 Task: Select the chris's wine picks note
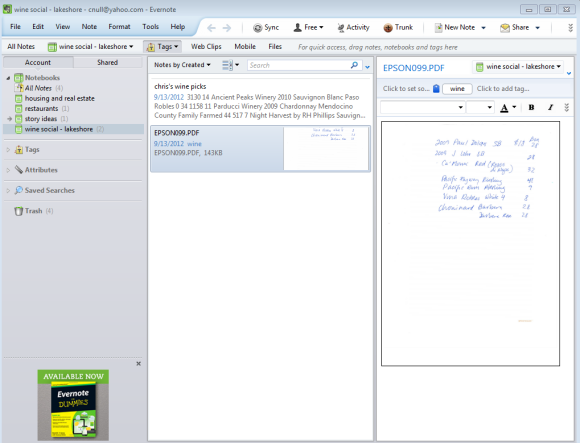[260, 101]
